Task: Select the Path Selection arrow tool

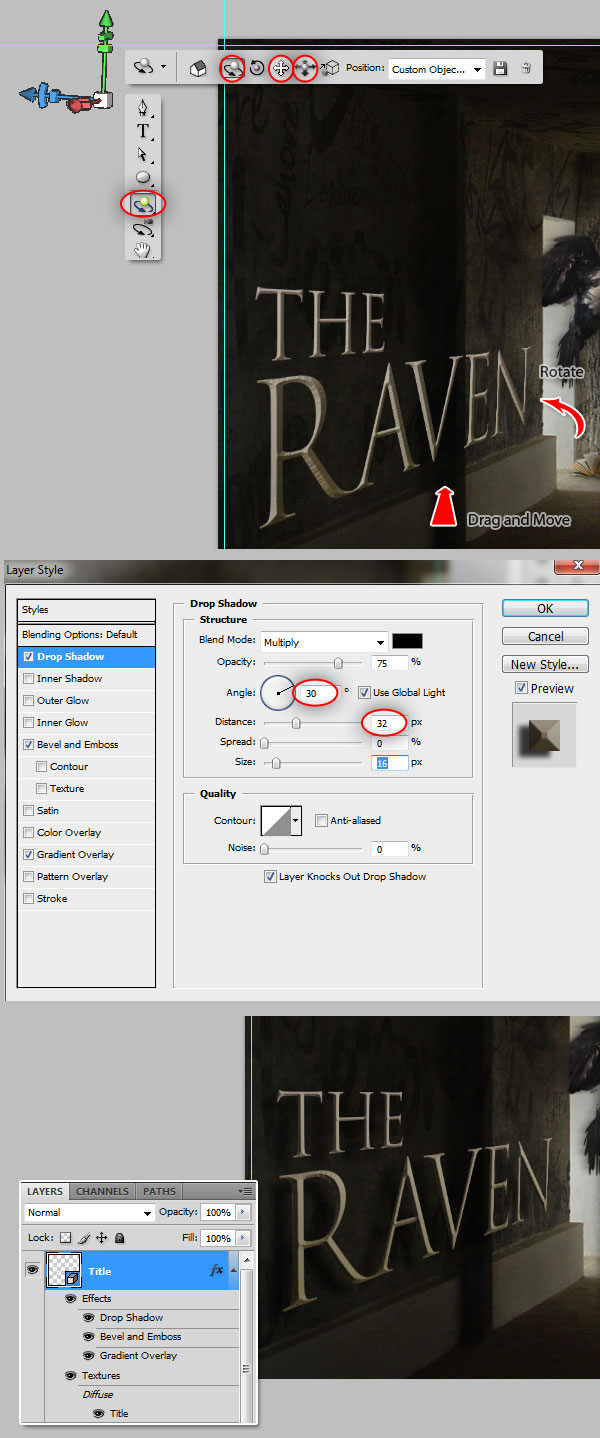Action: tap(143, 154)
